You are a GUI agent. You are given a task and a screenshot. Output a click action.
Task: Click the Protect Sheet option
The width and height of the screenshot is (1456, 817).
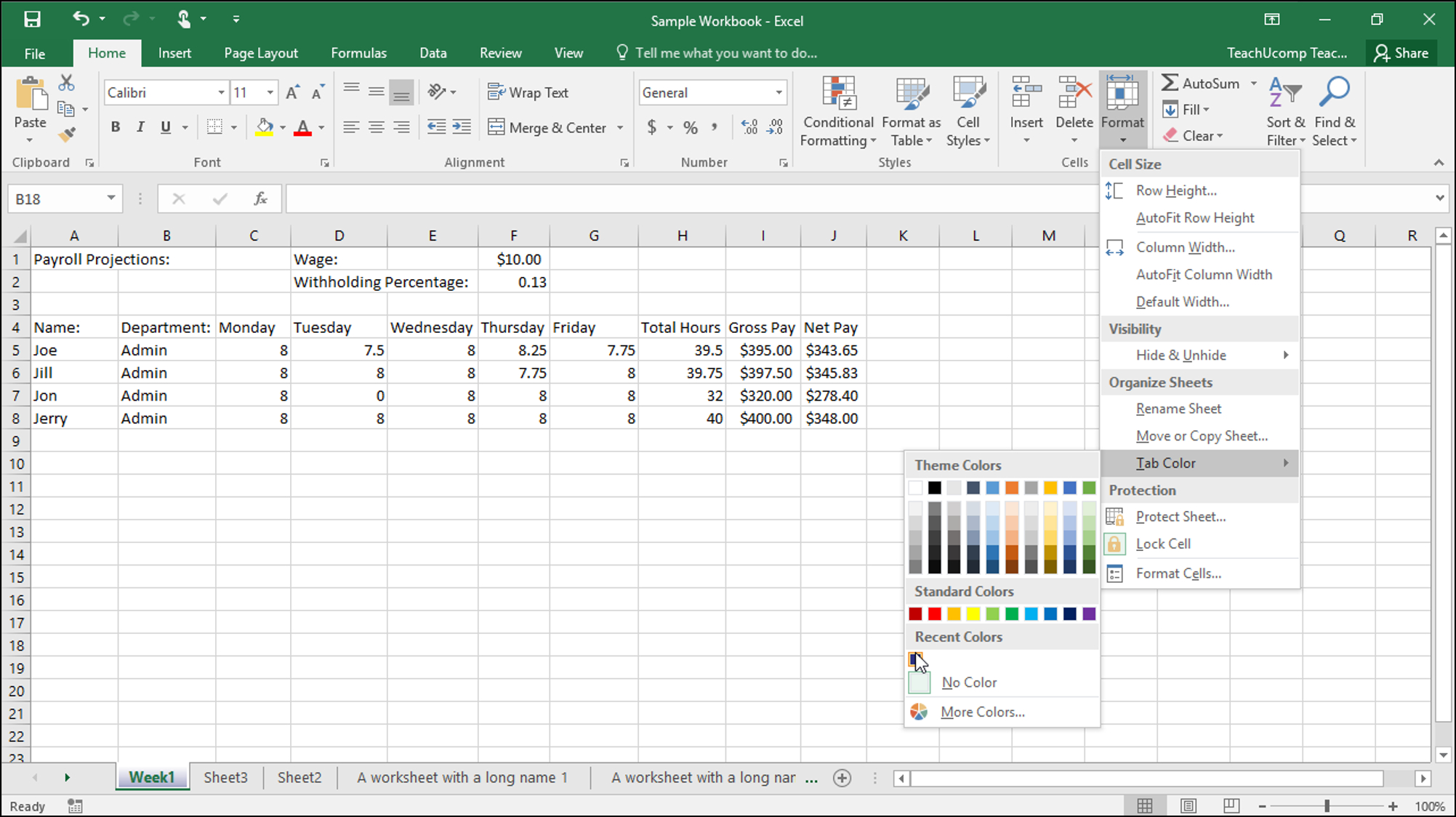[1181, 516]
